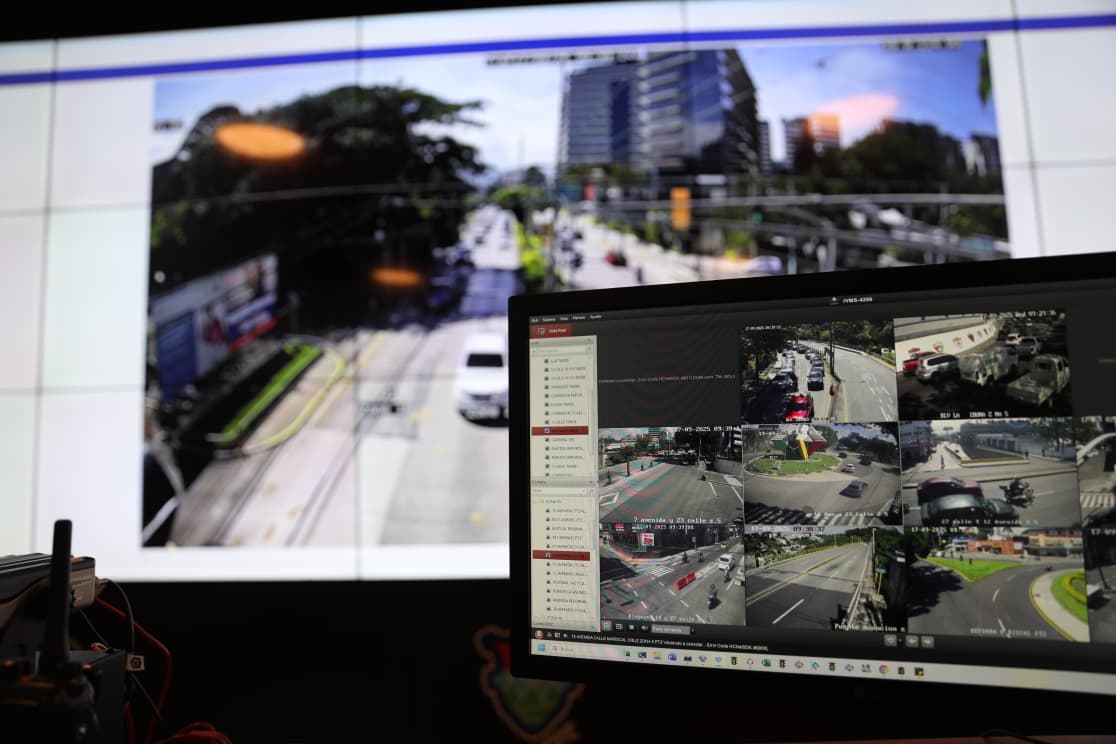Open the Vista Principal tab
Image resolution: width=1116 pixels, height=744 pixels.
coord(554,330)
